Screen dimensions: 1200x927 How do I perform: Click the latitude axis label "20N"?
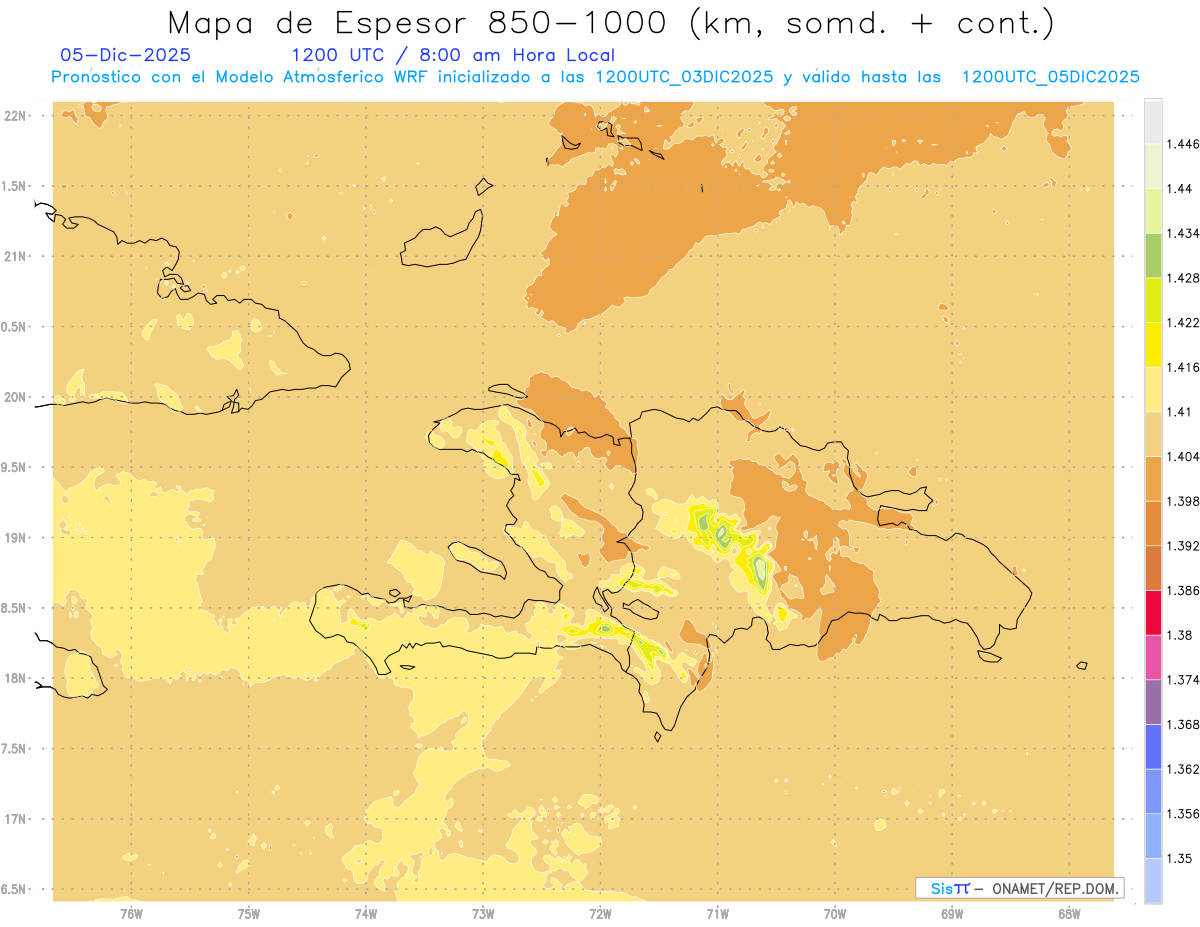click(14, 397)
